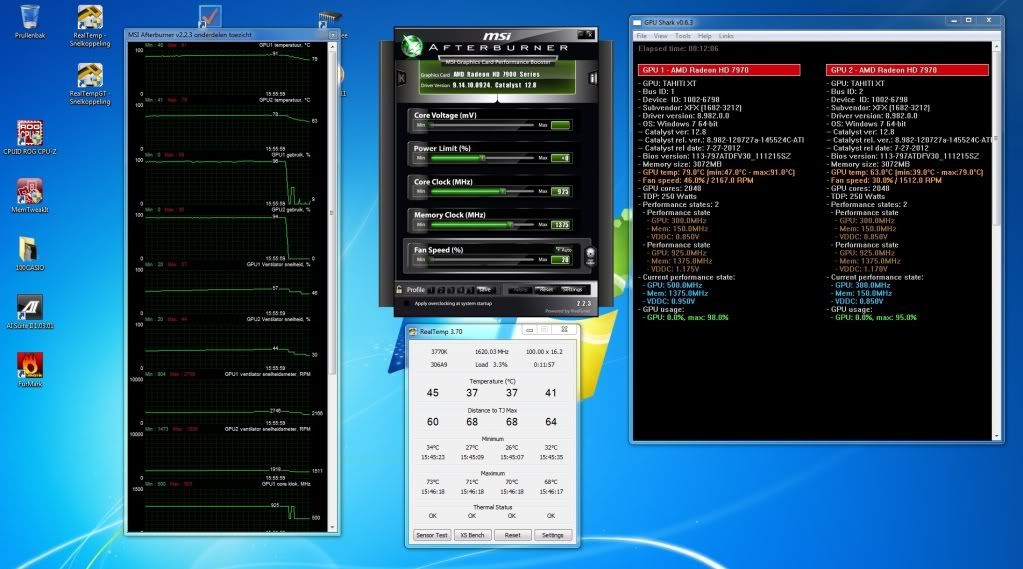Expand the Help menu in GPU Shark
The height and width of the screenshot is (569, 1023).
(704, 35)
